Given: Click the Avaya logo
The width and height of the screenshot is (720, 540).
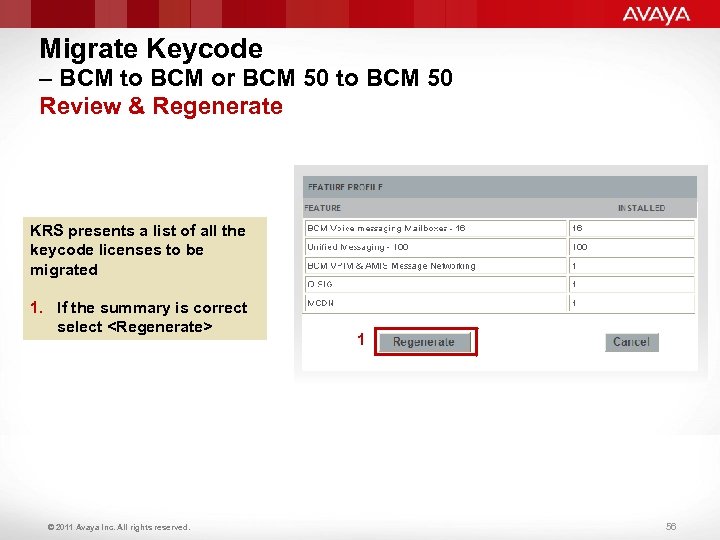Looking at the screenshot, I should click(x=656, y=15).
